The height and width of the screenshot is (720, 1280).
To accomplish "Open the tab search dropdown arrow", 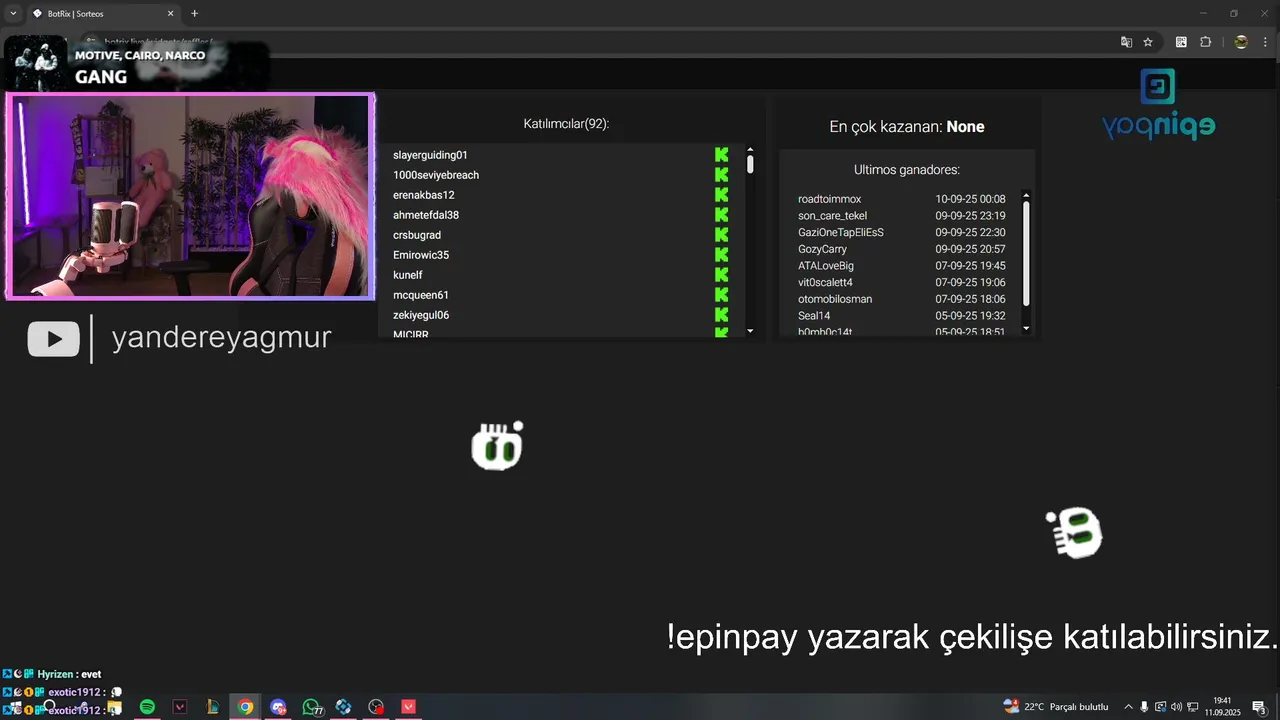I will (x=13, y=13).
